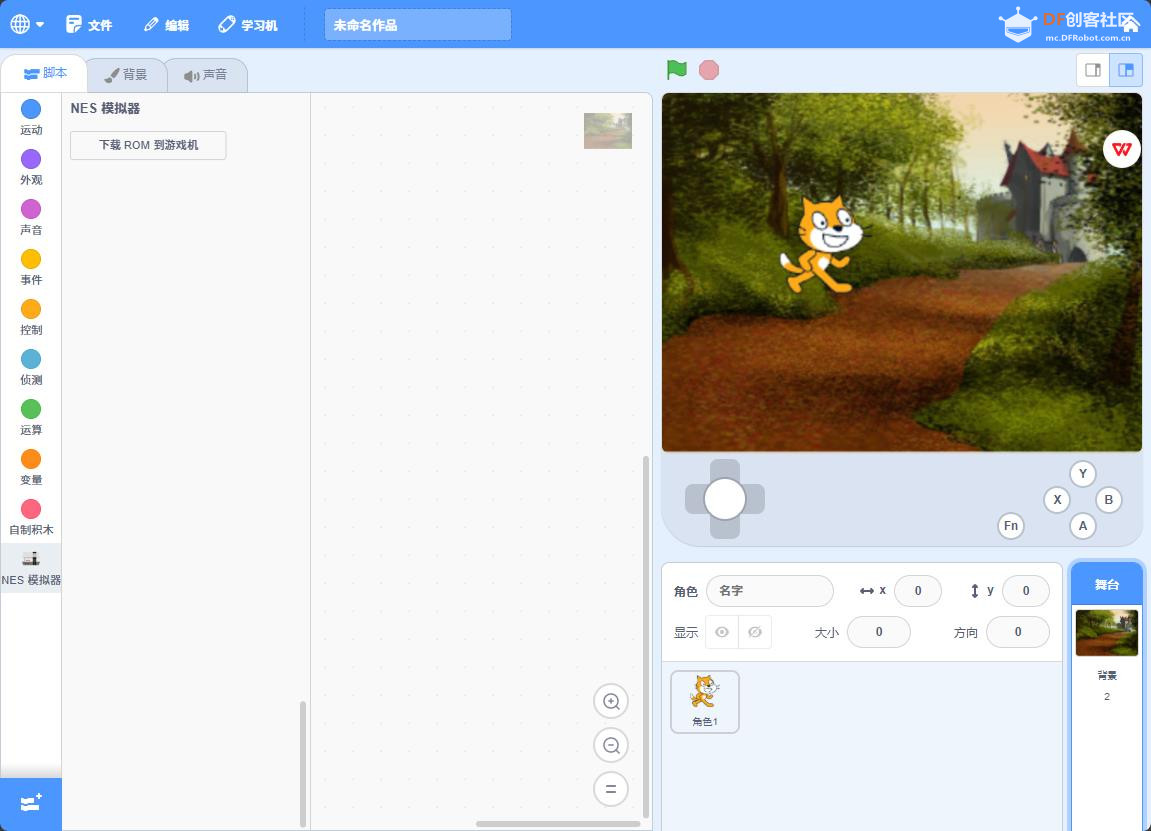The image size is (1151, 831).
Task: Click the block palette vertical scrollbar
Action: [302, 763]
